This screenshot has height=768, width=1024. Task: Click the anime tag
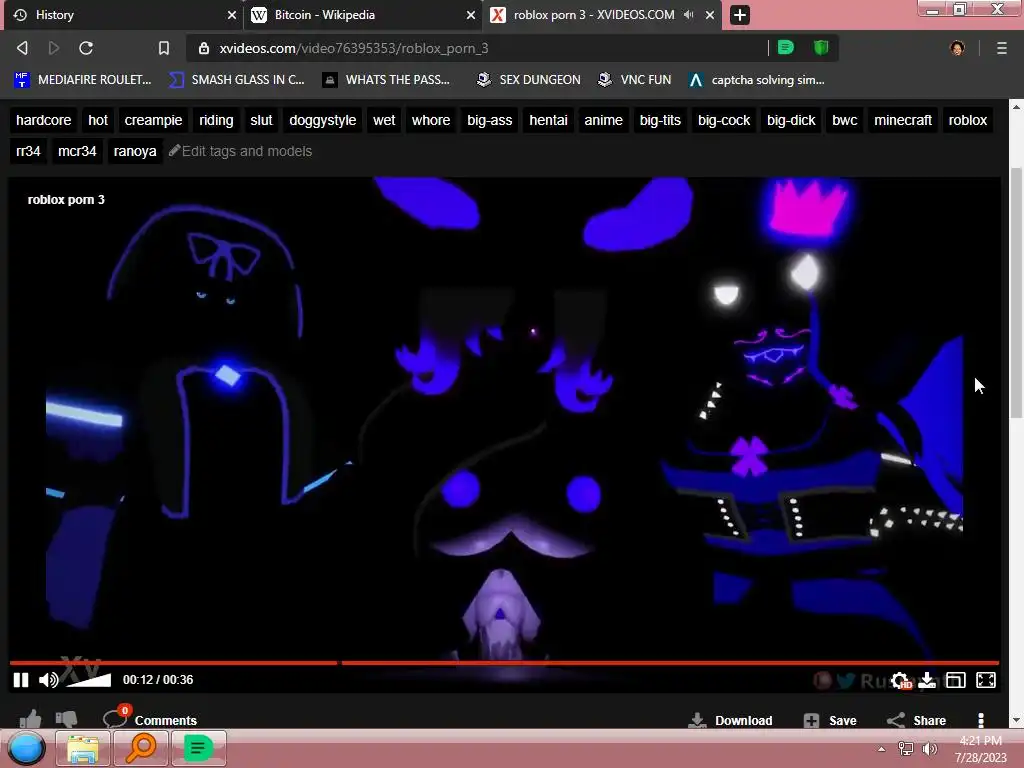pyautogui.click(x=603, y=120)
